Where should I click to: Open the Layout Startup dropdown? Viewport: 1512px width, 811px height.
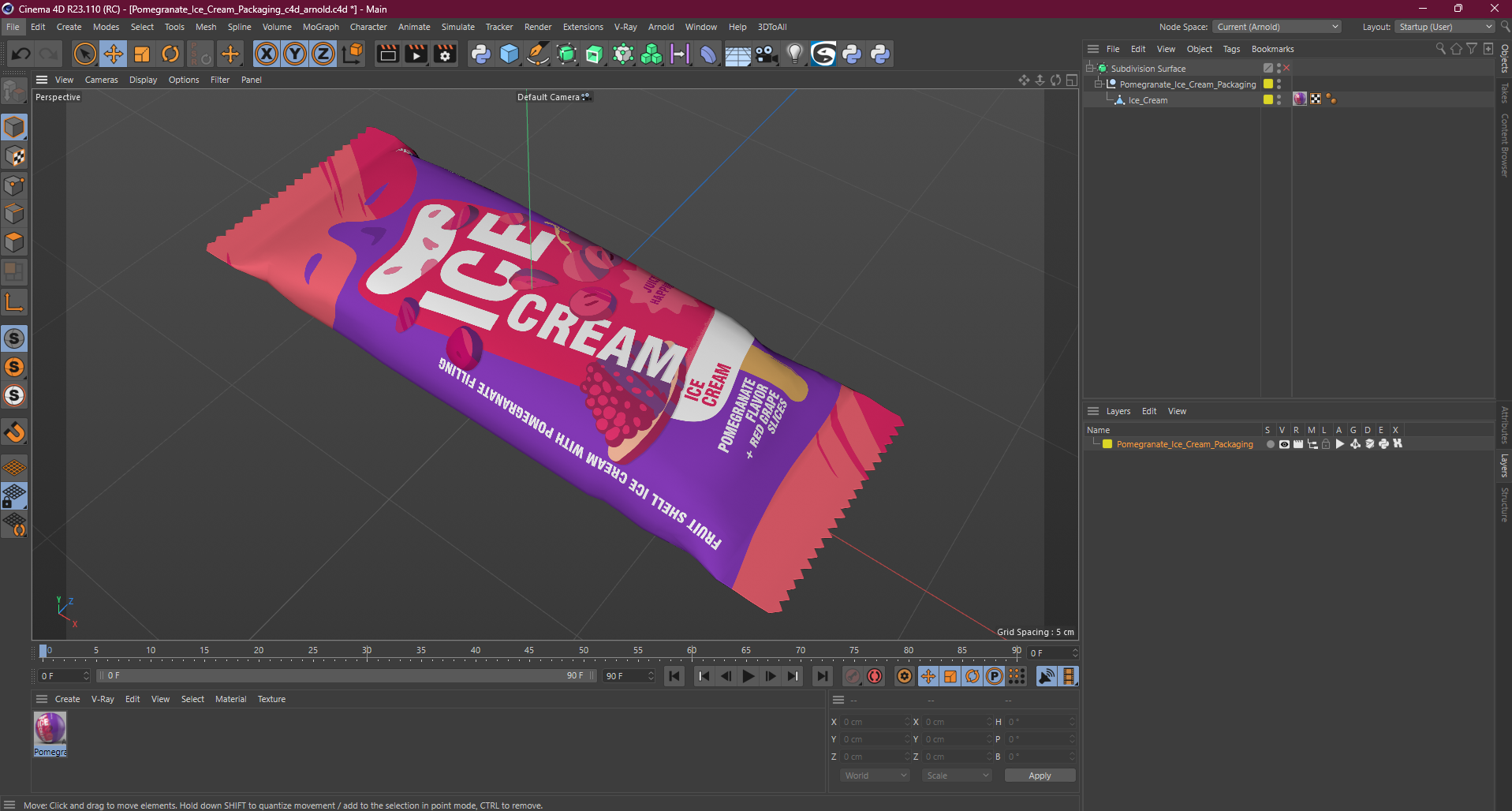pos(1446,27)
